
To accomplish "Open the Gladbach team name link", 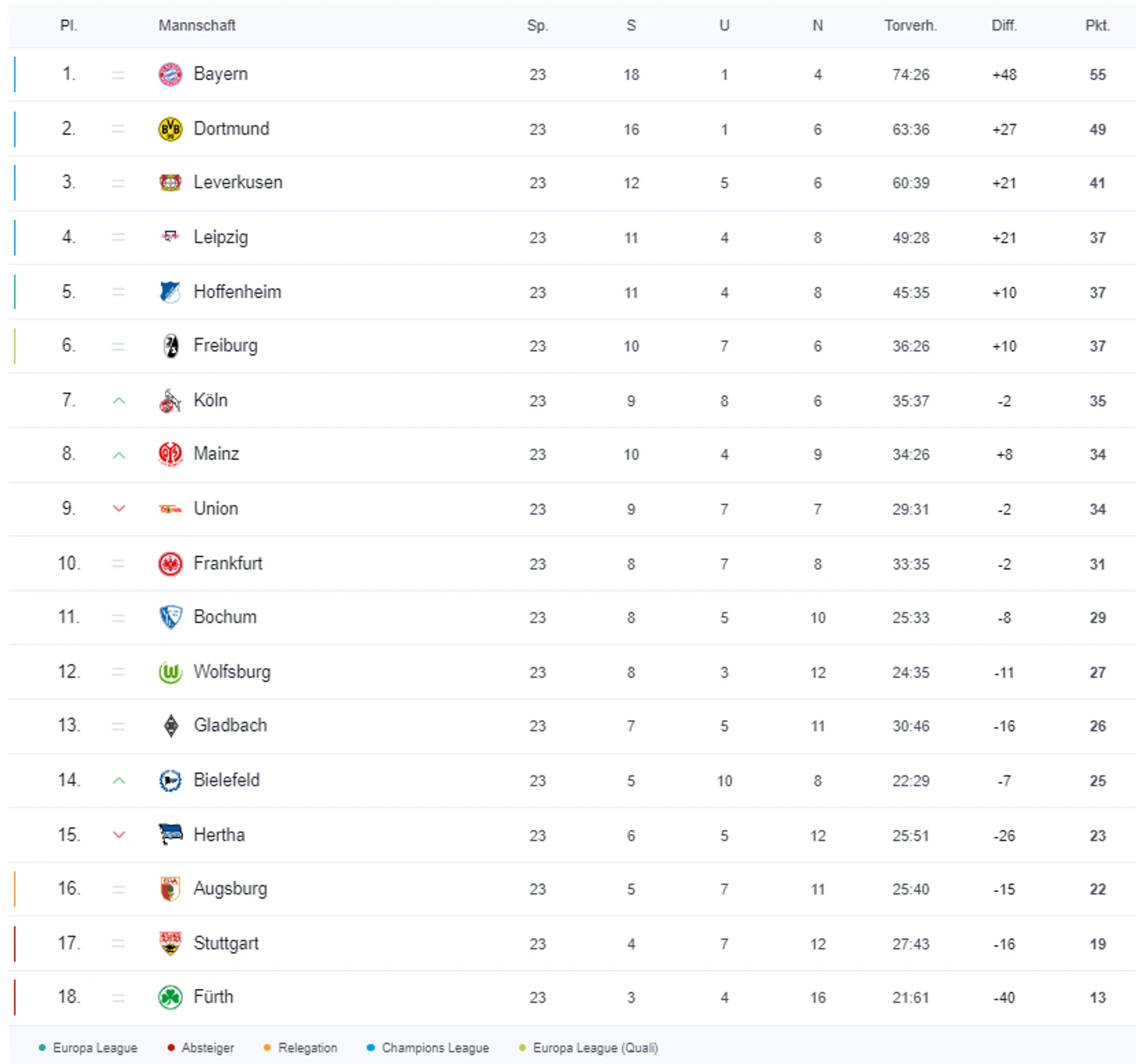I will [x=230, y=726].
